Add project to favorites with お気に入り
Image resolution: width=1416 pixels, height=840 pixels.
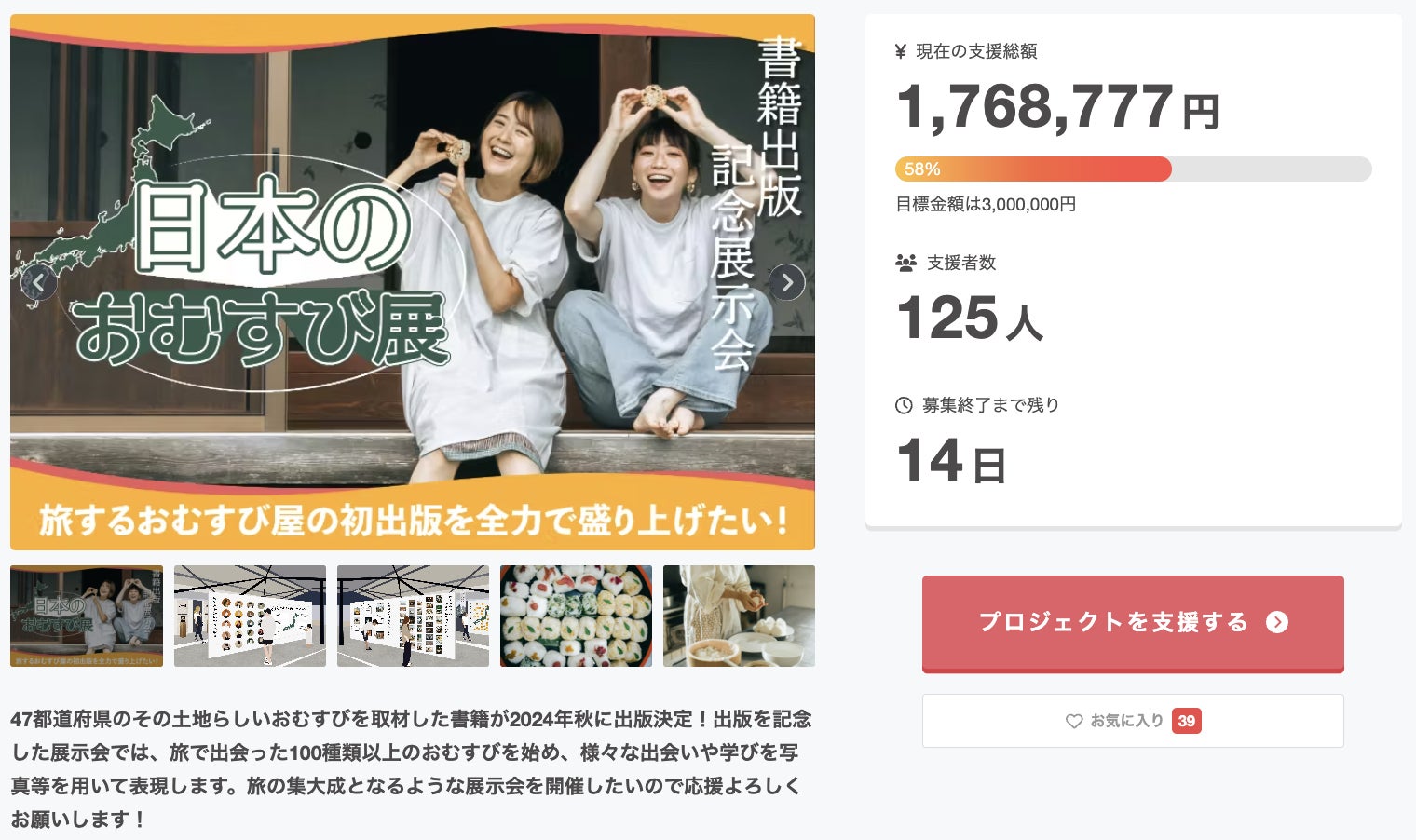[1133, 721]
